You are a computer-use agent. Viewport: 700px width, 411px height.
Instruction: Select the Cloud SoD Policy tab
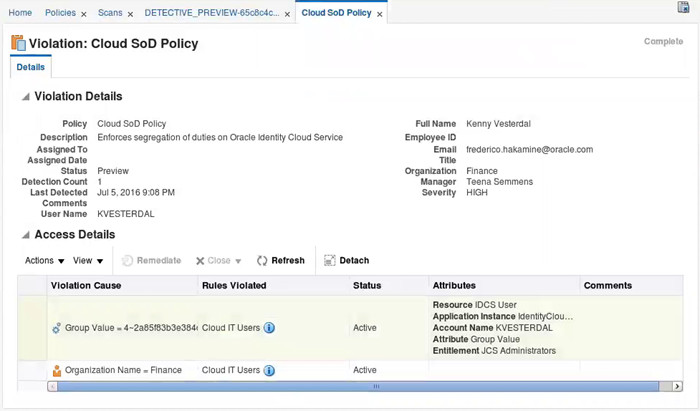336,13
